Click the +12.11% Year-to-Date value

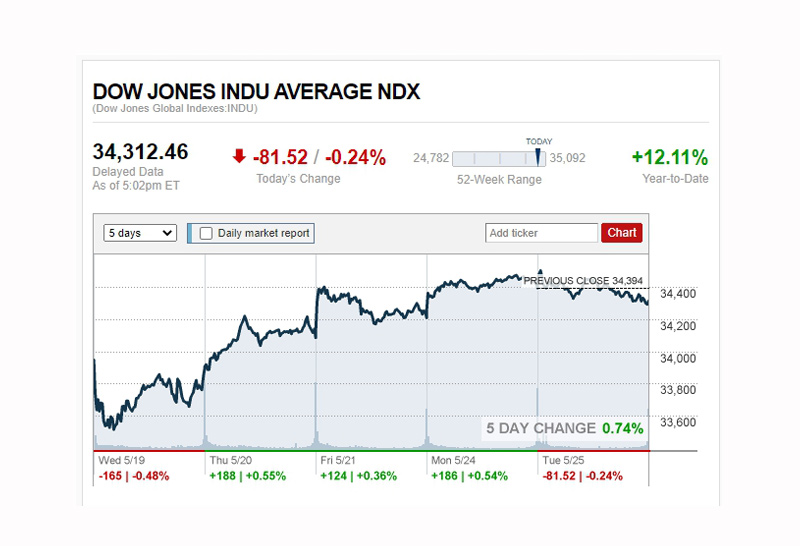coord(669,157)
